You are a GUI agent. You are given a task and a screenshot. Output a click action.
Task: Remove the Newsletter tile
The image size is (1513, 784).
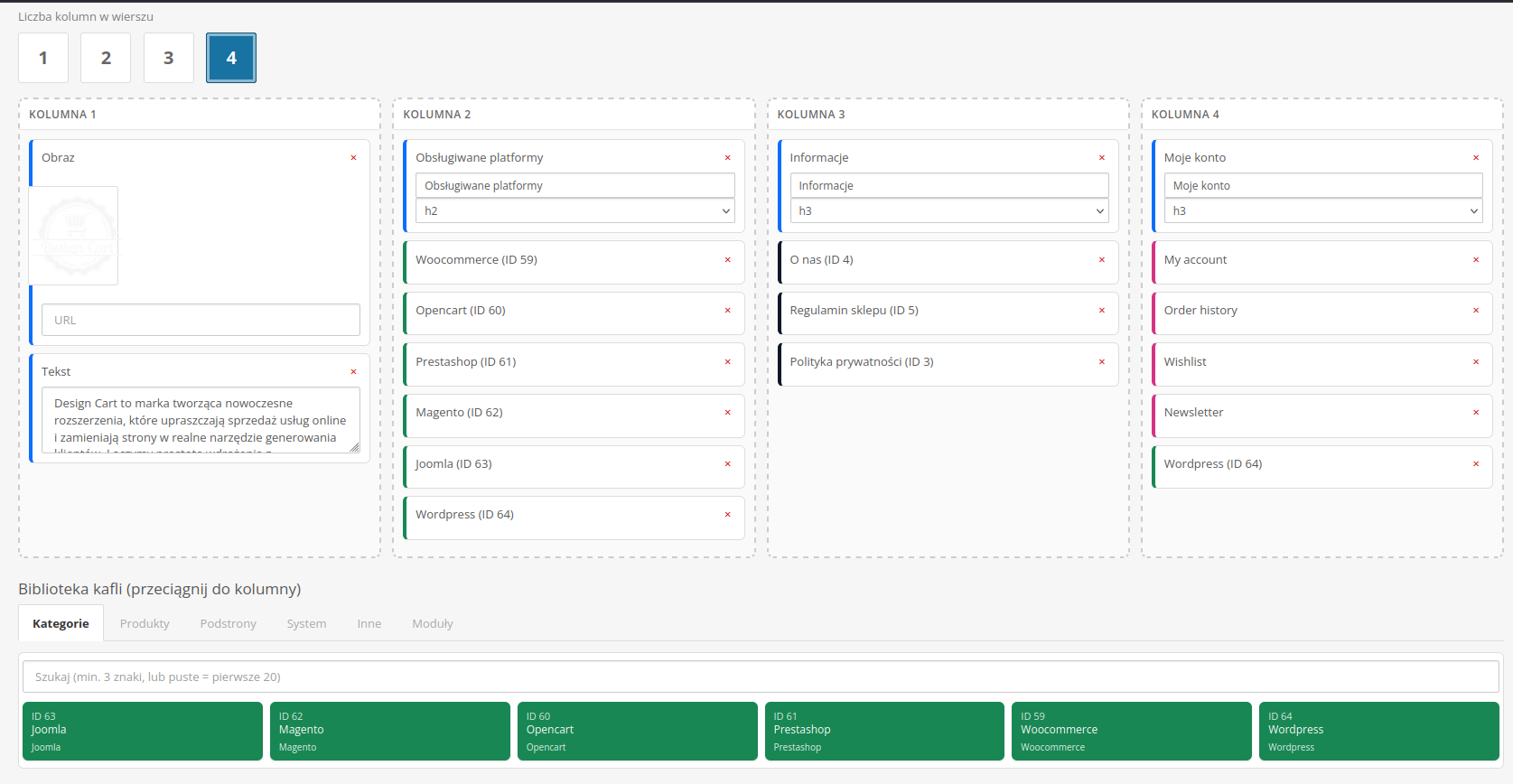(x=1476, y=413)
